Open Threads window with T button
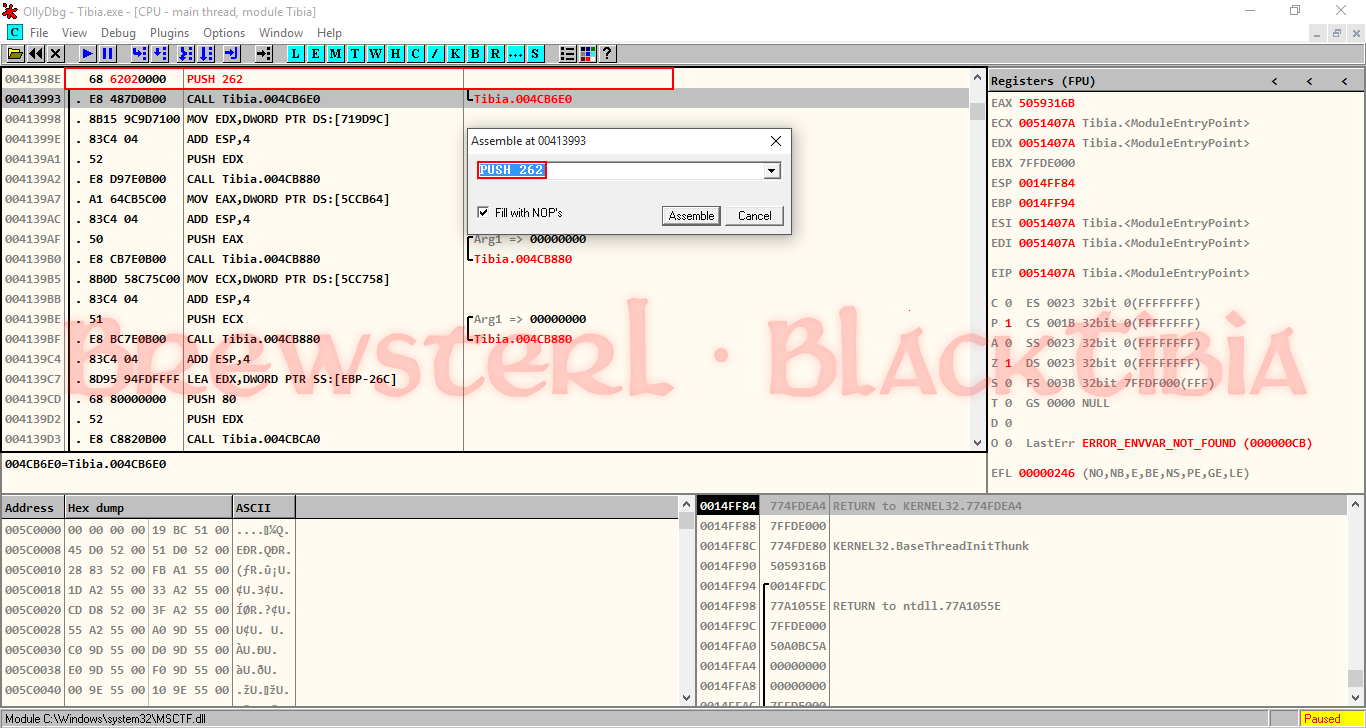The image size is (1366, 728). click(356, 54)
